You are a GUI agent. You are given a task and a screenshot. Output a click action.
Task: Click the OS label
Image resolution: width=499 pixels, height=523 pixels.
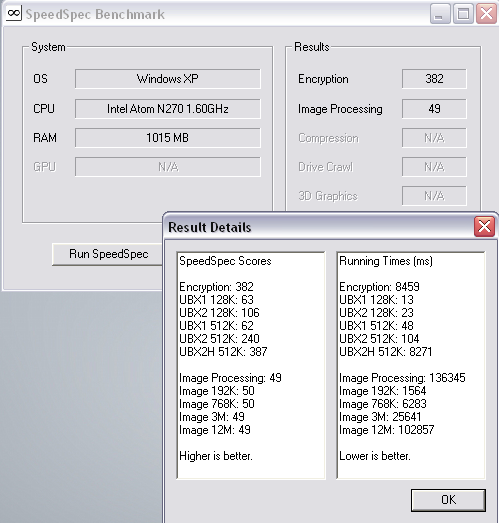click(x=40, y=79)
